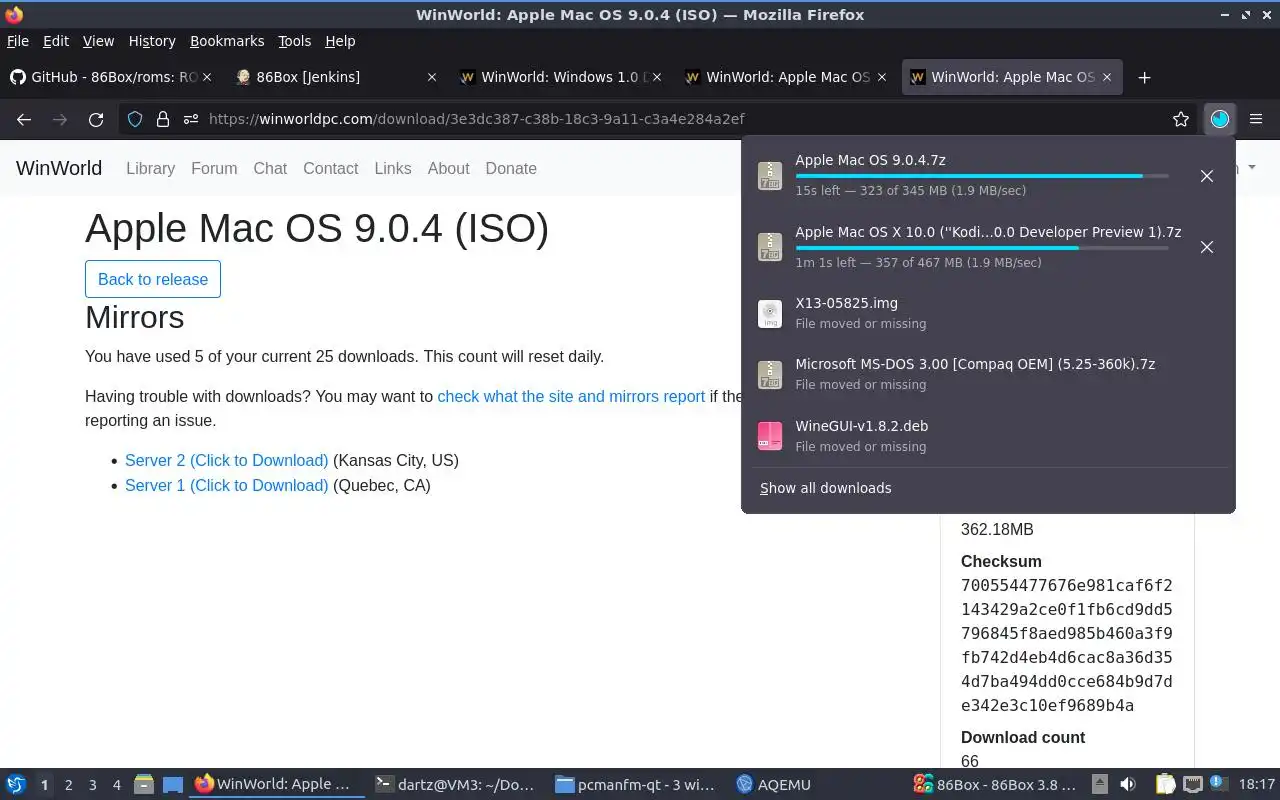Switch to the WinWorld: Windows 1.0 tab
Viewport: 1280px width, 800px height.
(560, 77)
